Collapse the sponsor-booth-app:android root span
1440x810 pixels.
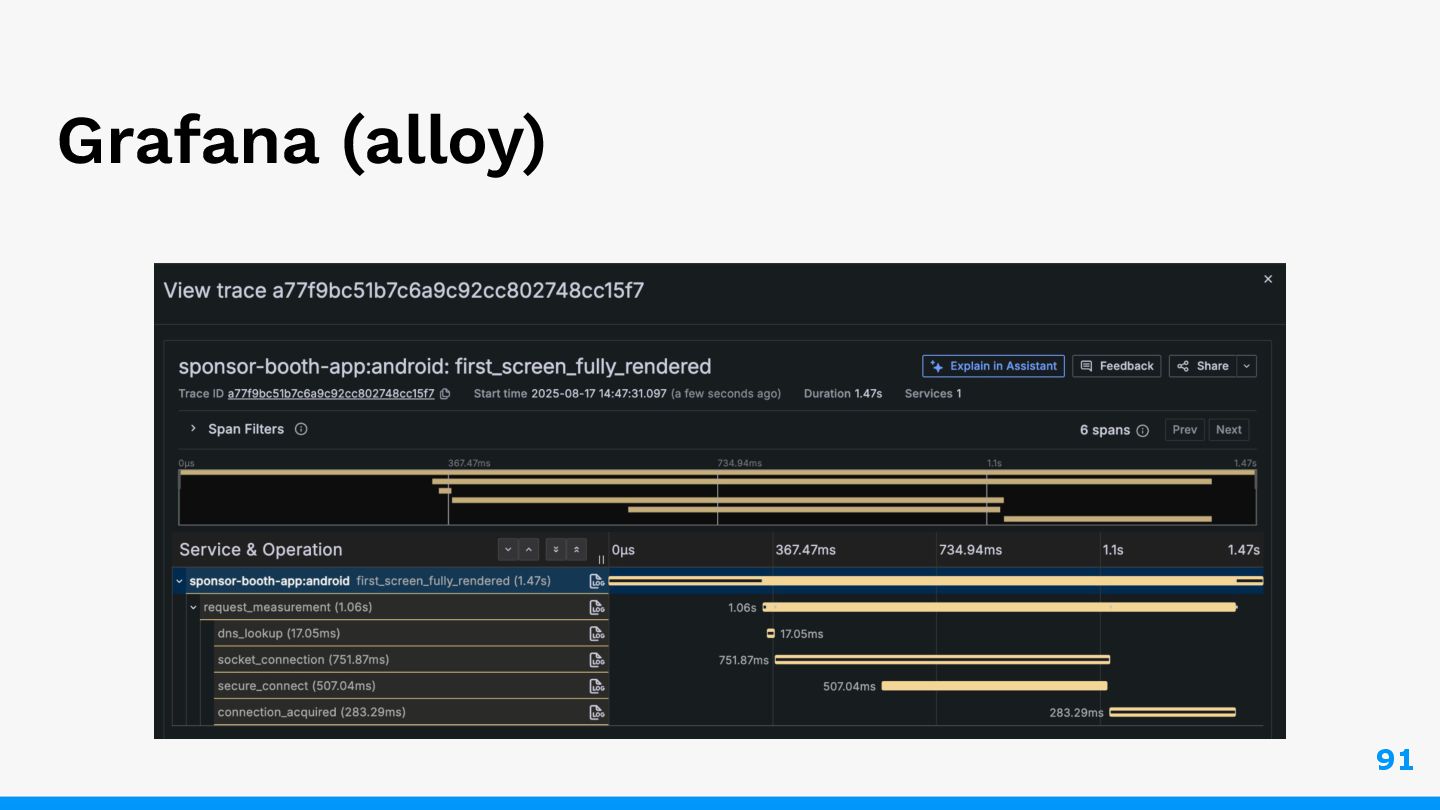tap(179, 581)
